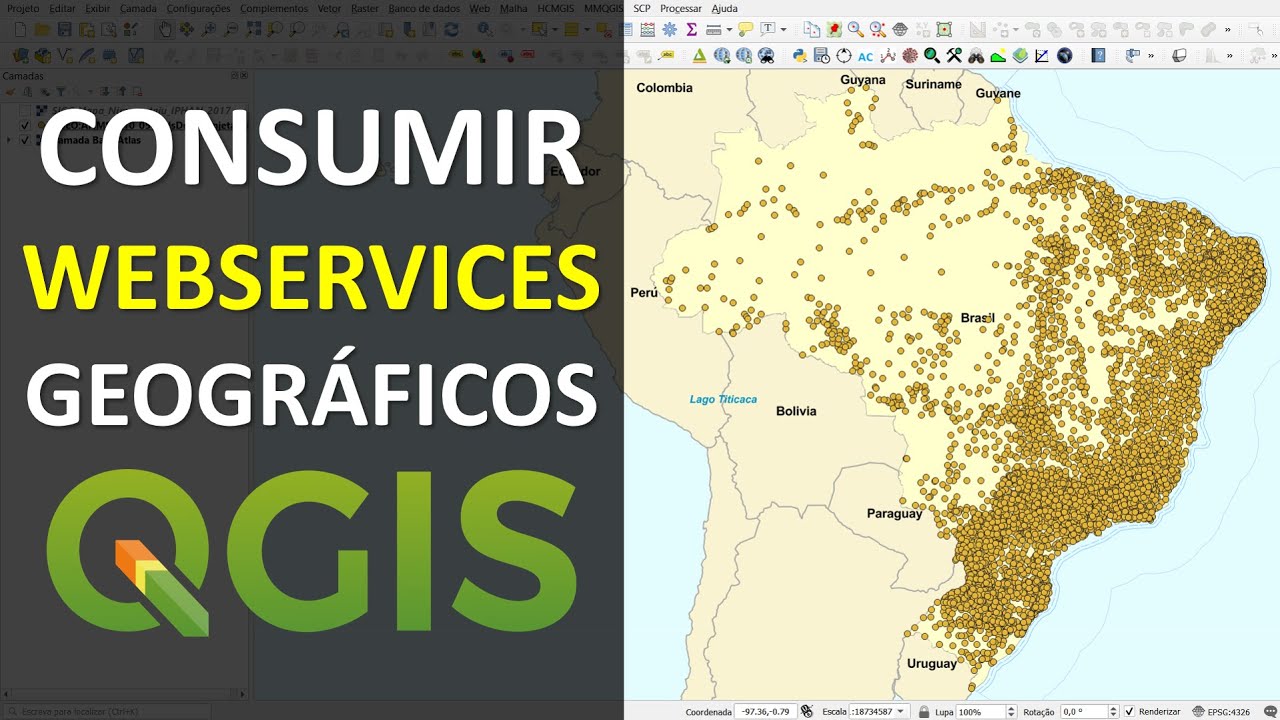Click the green hill terrain profile icon
Screen dimensions: 1280x720
998,55
